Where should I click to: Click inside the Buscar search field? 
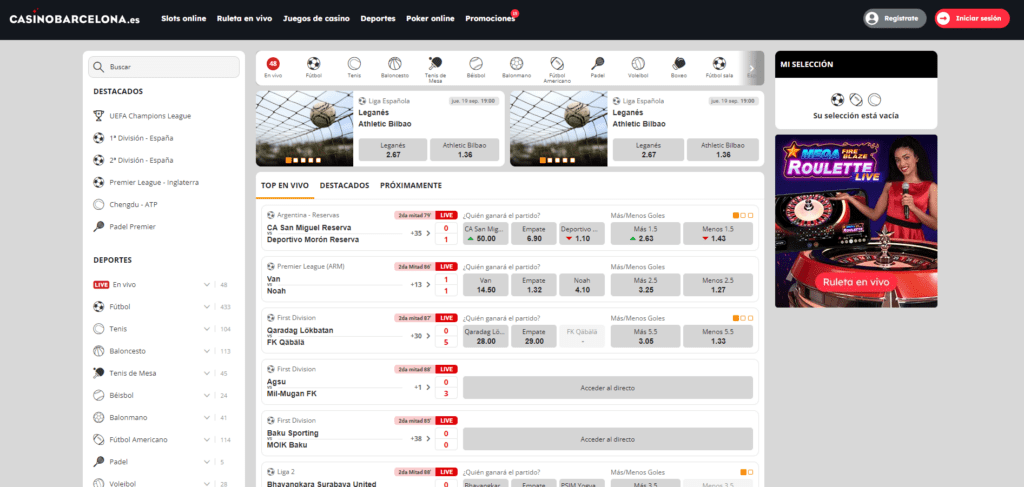tap(165, 67)
